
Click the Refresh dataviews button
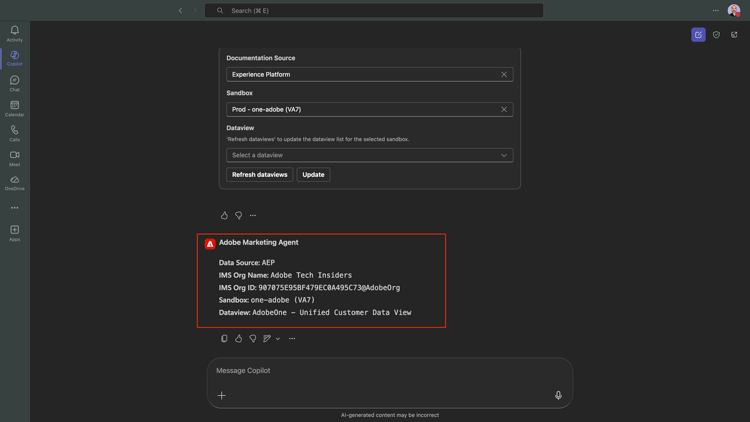tap(259, 175)
